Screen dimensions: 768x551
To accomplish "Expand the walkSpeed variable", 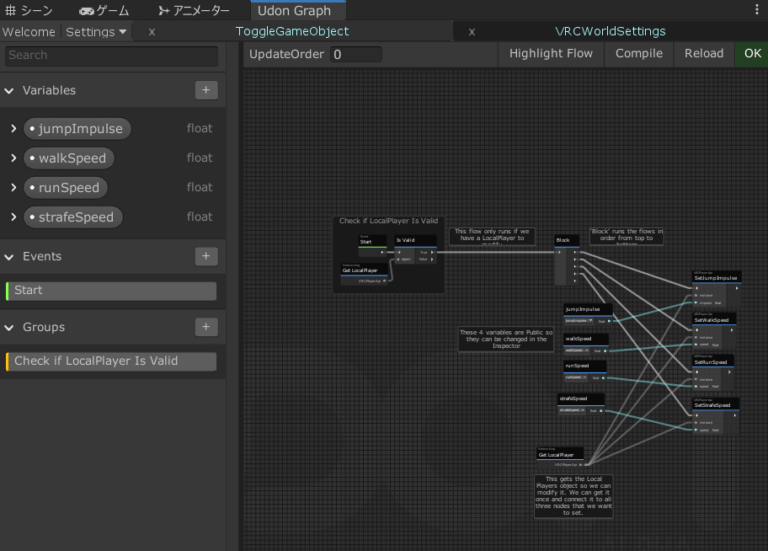I will [13, 158].
